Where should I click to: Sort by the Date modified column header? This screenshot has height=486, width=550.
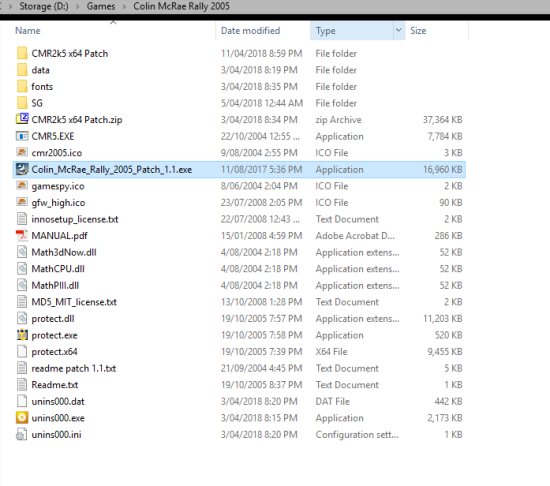click(x=250, y=31)
